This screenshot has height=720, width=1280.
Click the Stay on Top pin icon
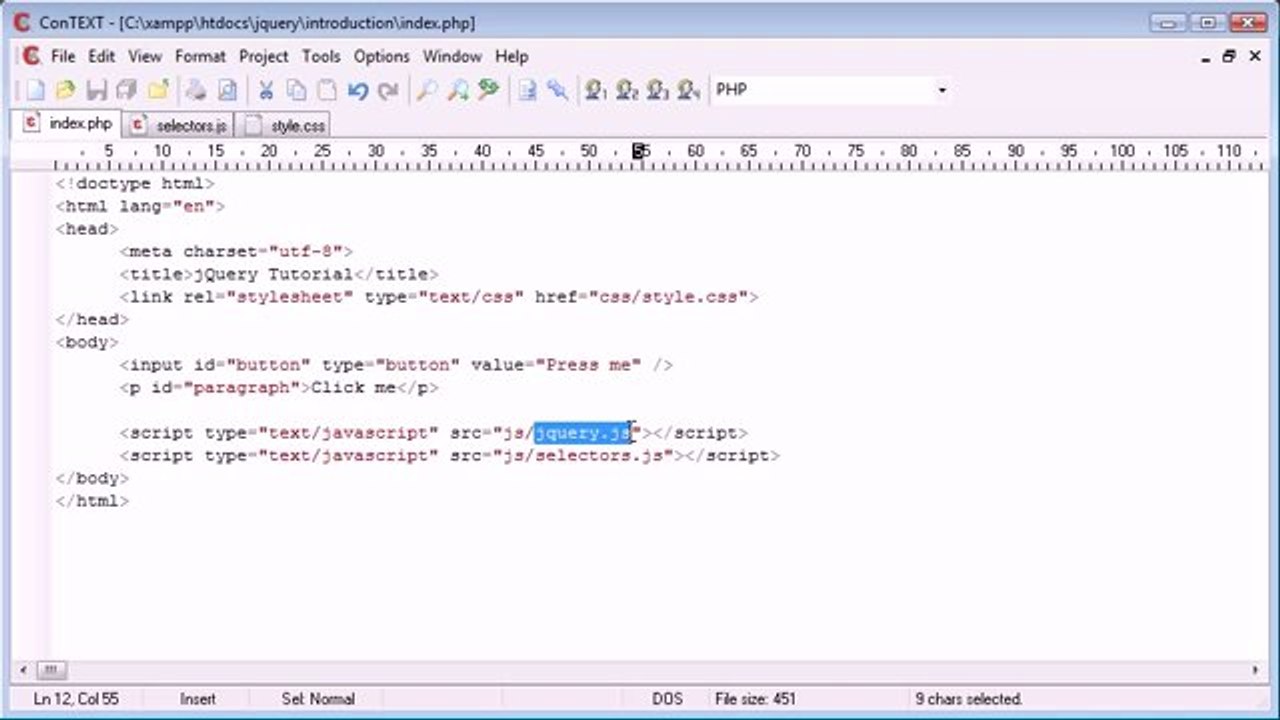point(557,90)
